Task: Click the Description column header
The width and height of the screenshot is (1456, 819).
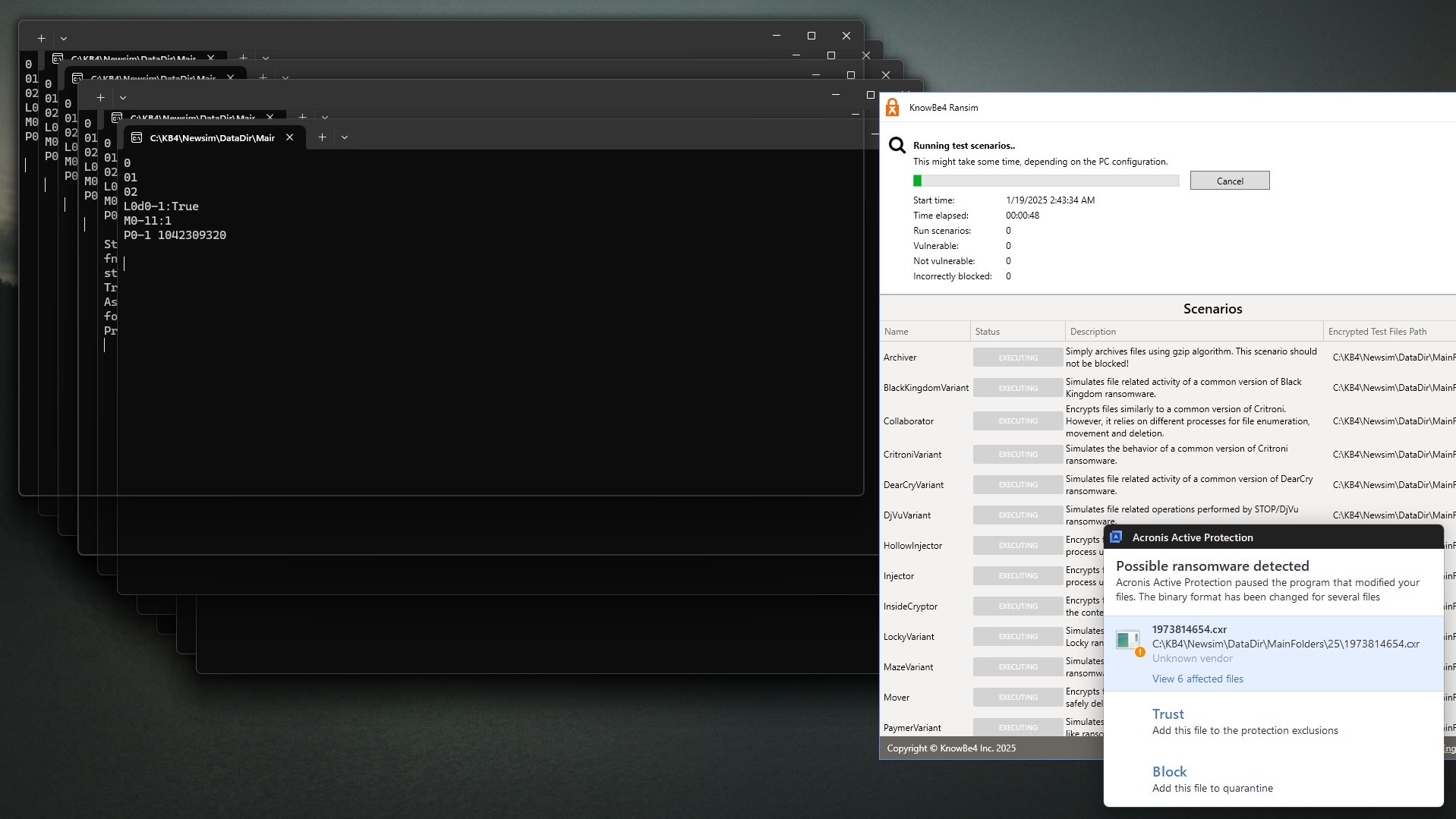Action: point(1193,332)
